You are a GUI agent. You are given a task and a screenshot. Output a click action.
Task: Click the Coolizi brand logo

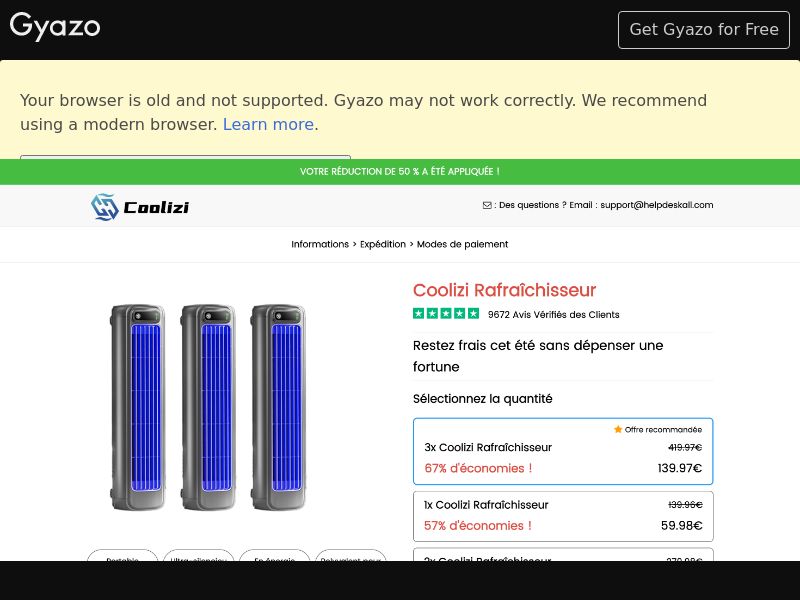click(x=140, y=207)
